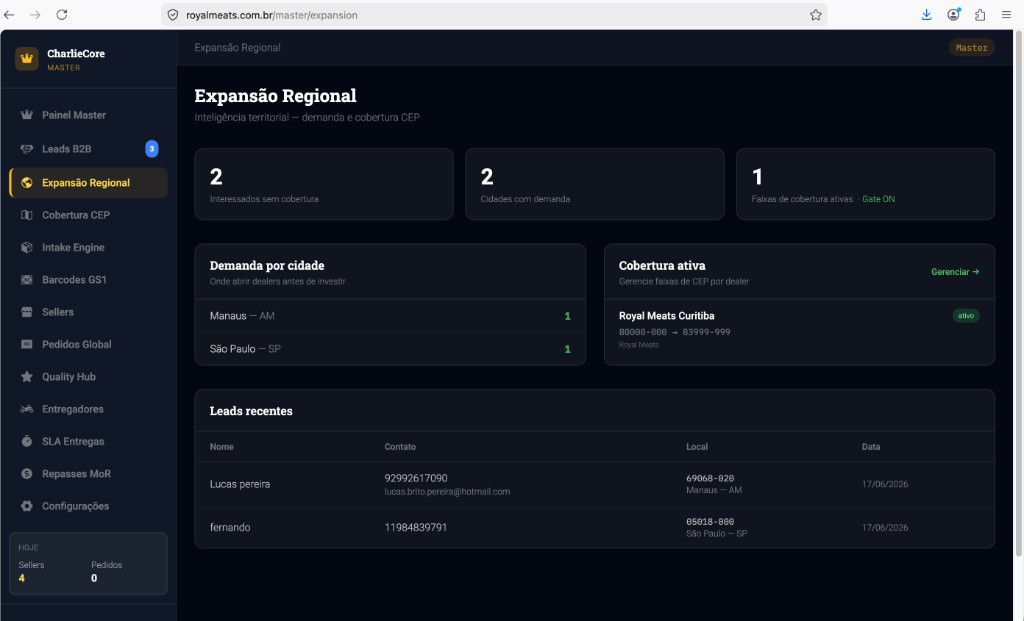
Task: Click email lucas.brito.pereira@hotmail.com
Action: click(447, 492)
